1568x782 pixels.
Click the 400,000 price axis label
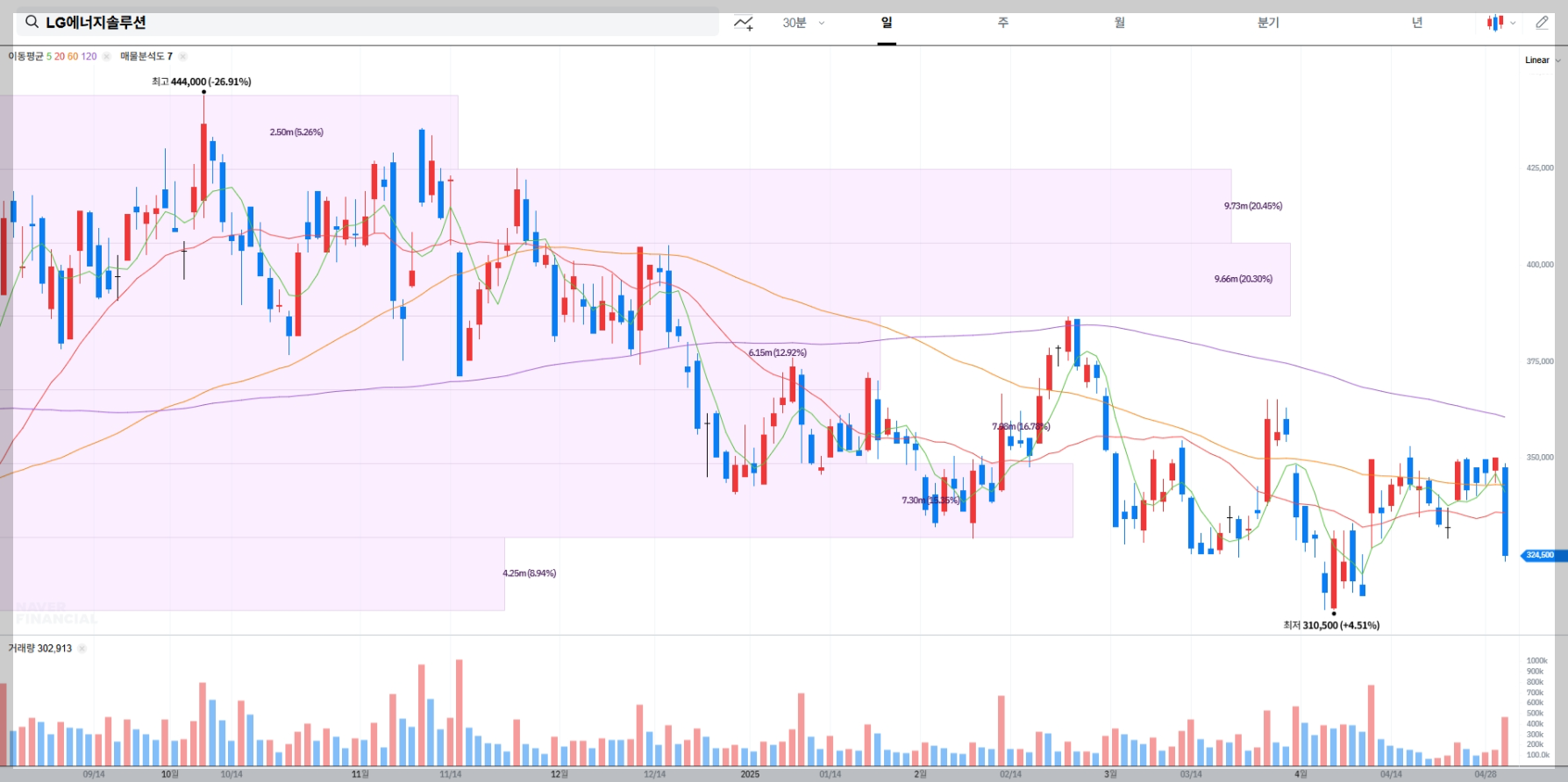pyautogui.click(x=1540, y=264)
